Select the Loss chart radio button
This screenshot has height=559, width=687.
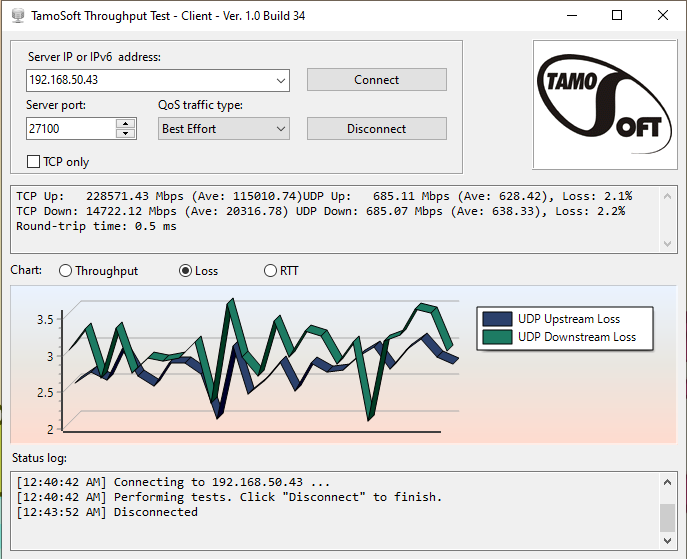[x=185, y=271]
